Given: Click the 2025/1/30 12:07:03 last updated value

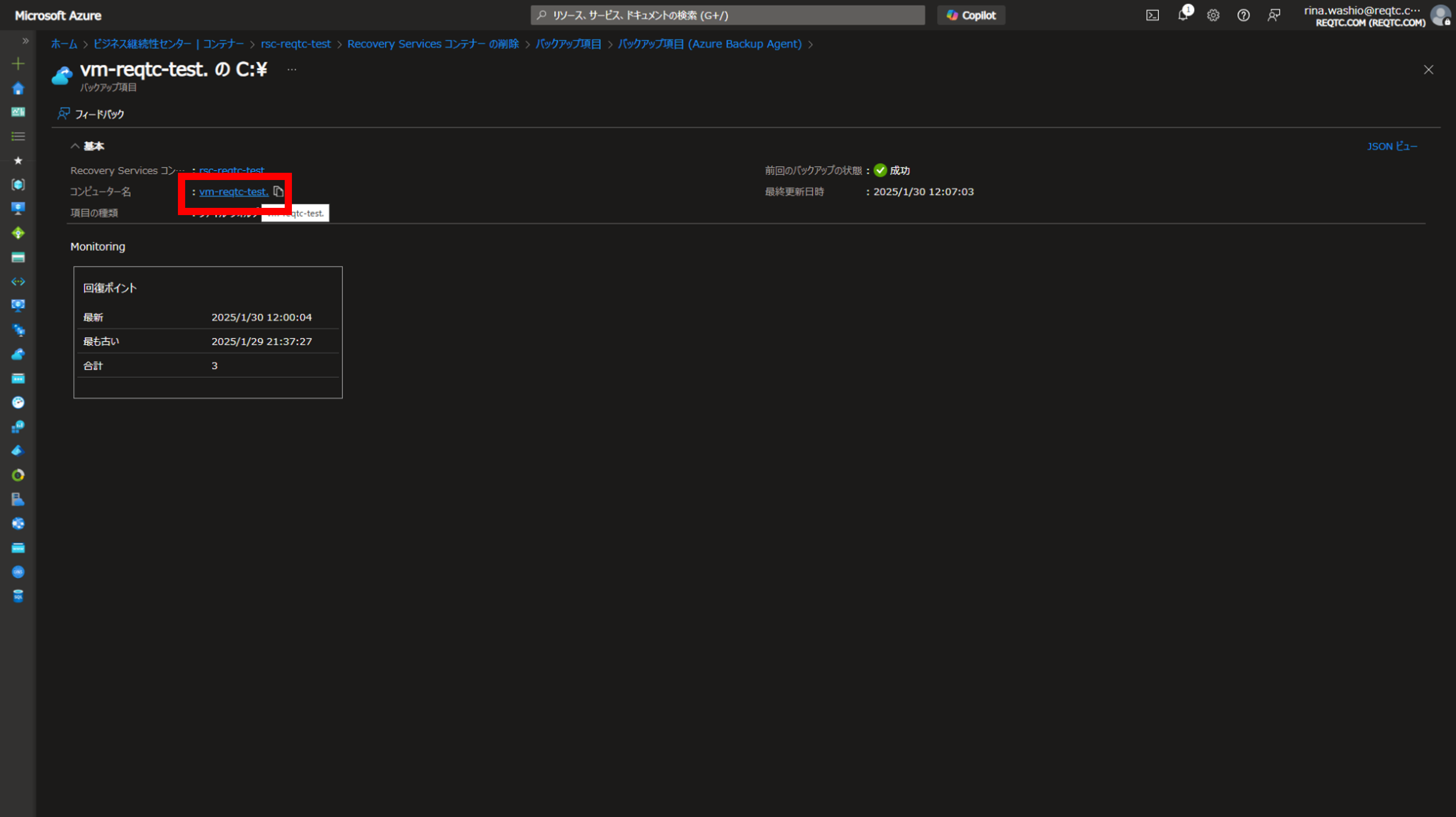Looking at the screenshot, I should (x=924, y=192).
